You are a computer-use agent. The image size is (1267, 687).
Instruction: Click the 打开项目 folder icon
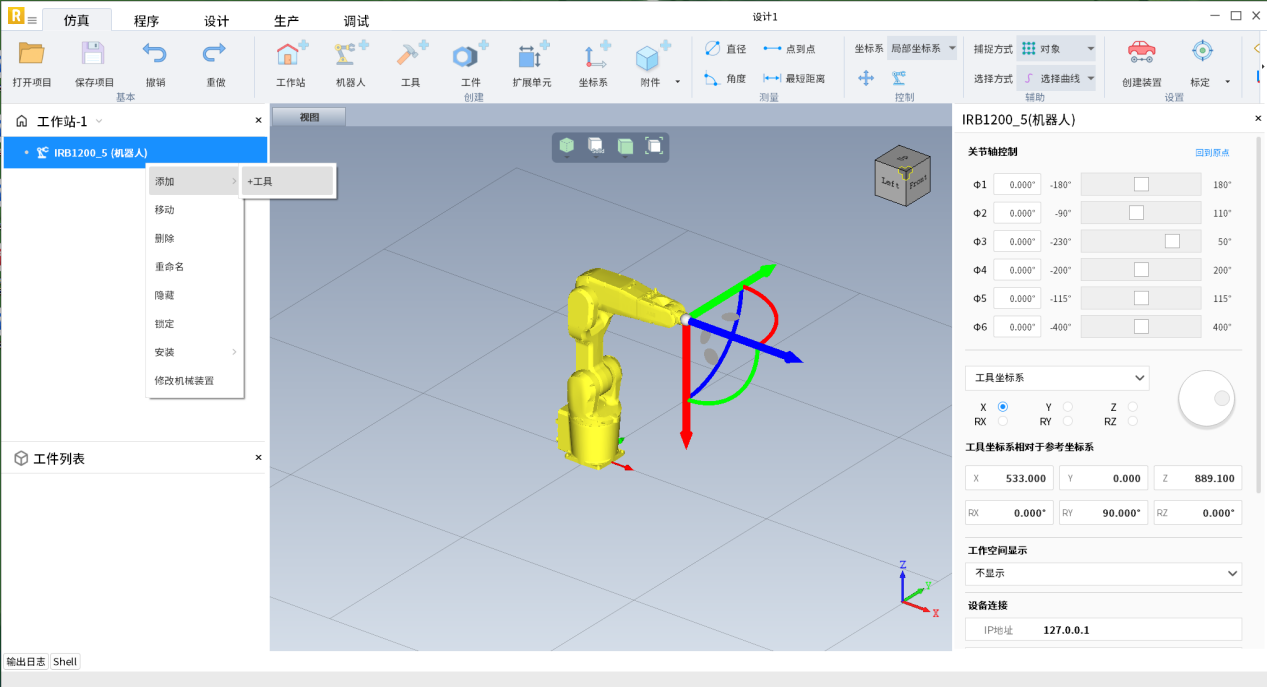[x=32, y=55]
